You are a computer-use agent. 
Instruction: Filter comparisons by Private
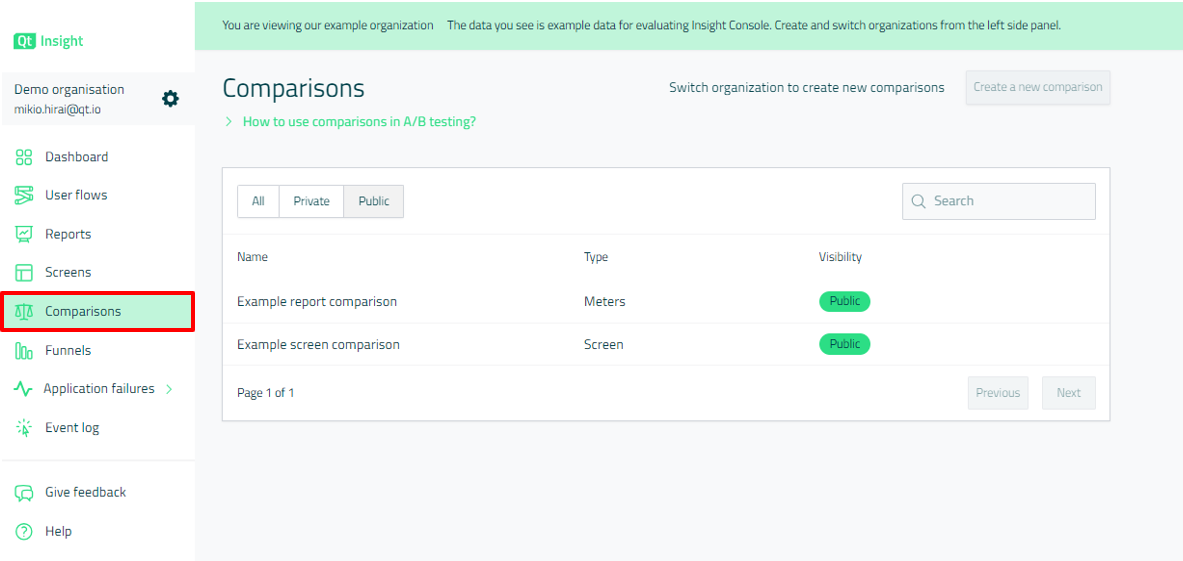[x=311, y=201]
